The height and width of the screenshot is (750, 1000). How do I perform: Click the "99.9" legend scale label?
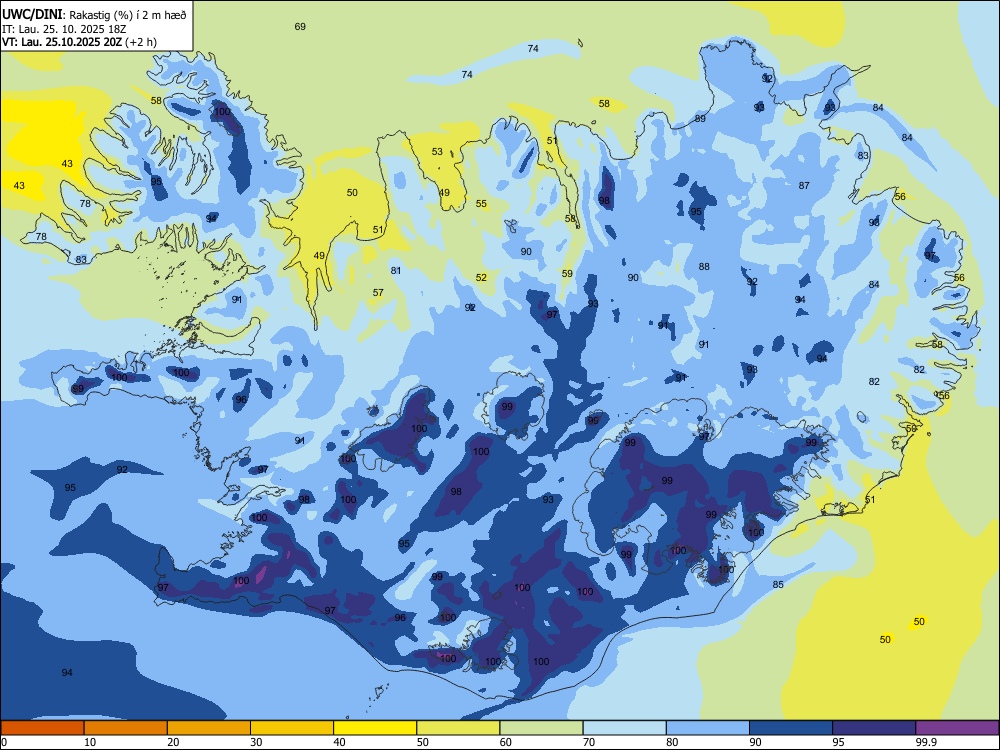925,742
